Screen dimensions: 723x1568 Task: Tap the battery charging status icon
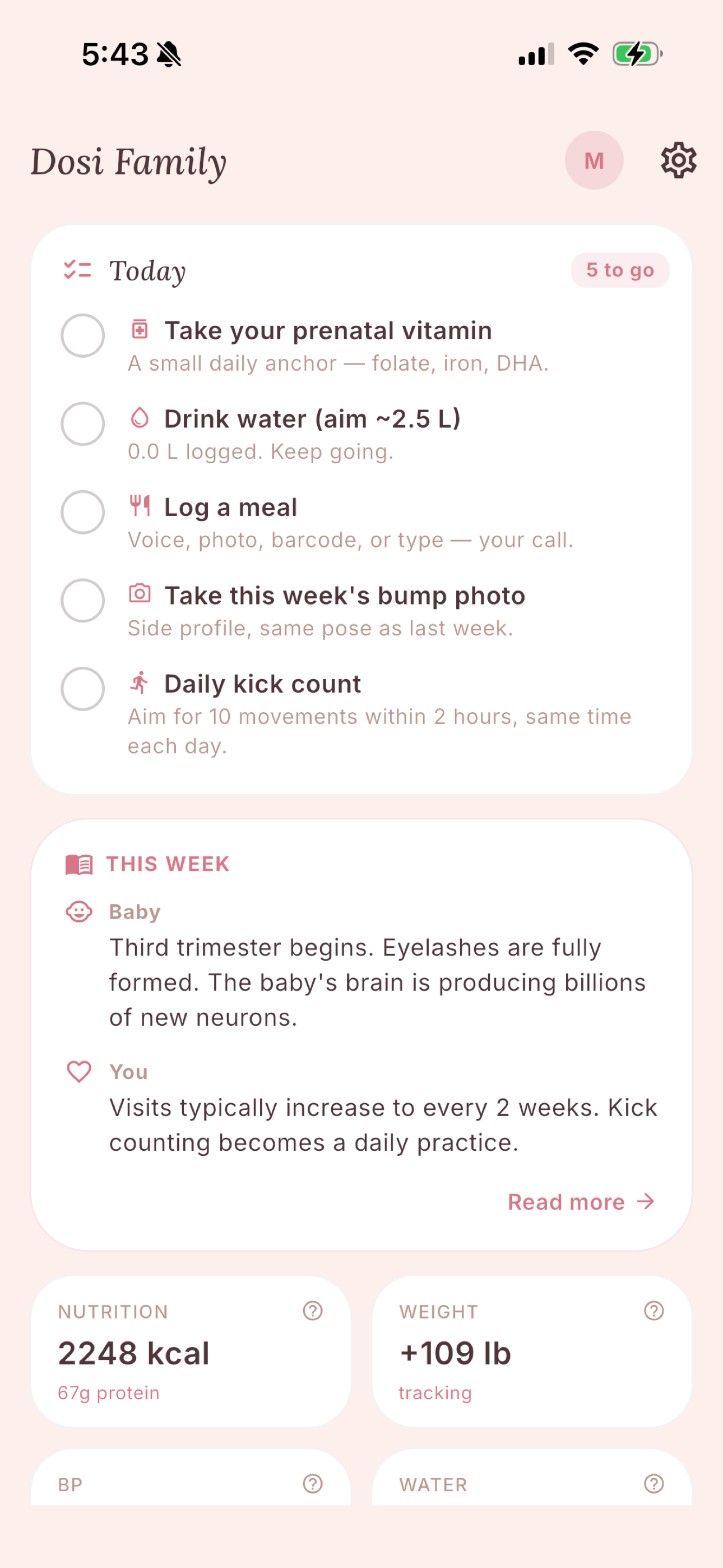click(637, 54)
